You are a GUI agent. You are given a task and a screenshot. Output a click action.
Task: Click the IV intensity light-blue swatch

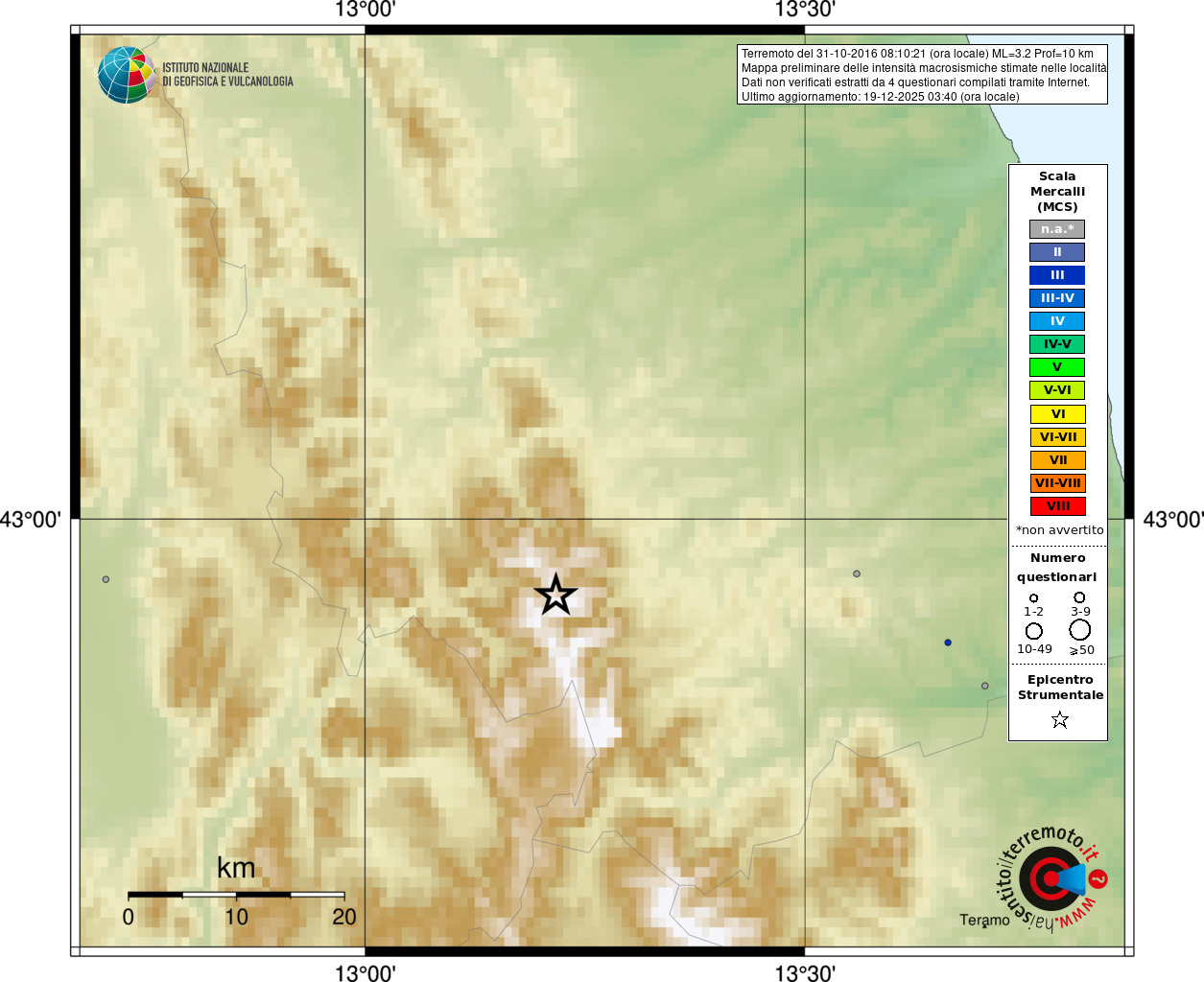click(1057, 321)
